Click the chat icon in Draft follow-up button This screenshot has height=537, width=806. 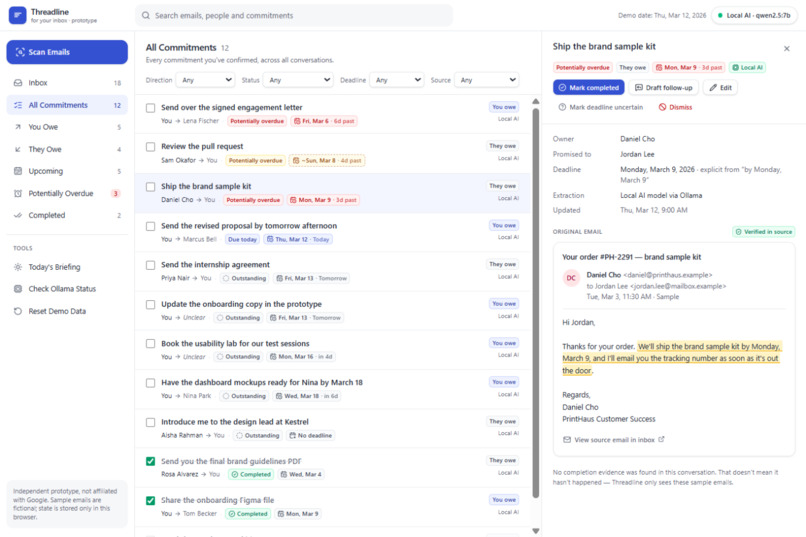click(x=639, y=88)
